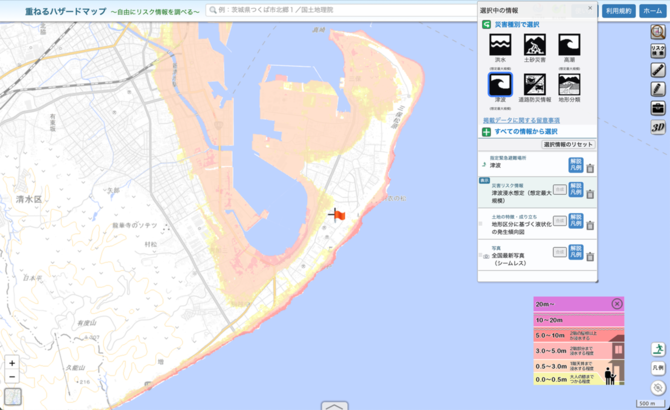
Task: Click 選択情報のリセット reset button
Action: 568,145
